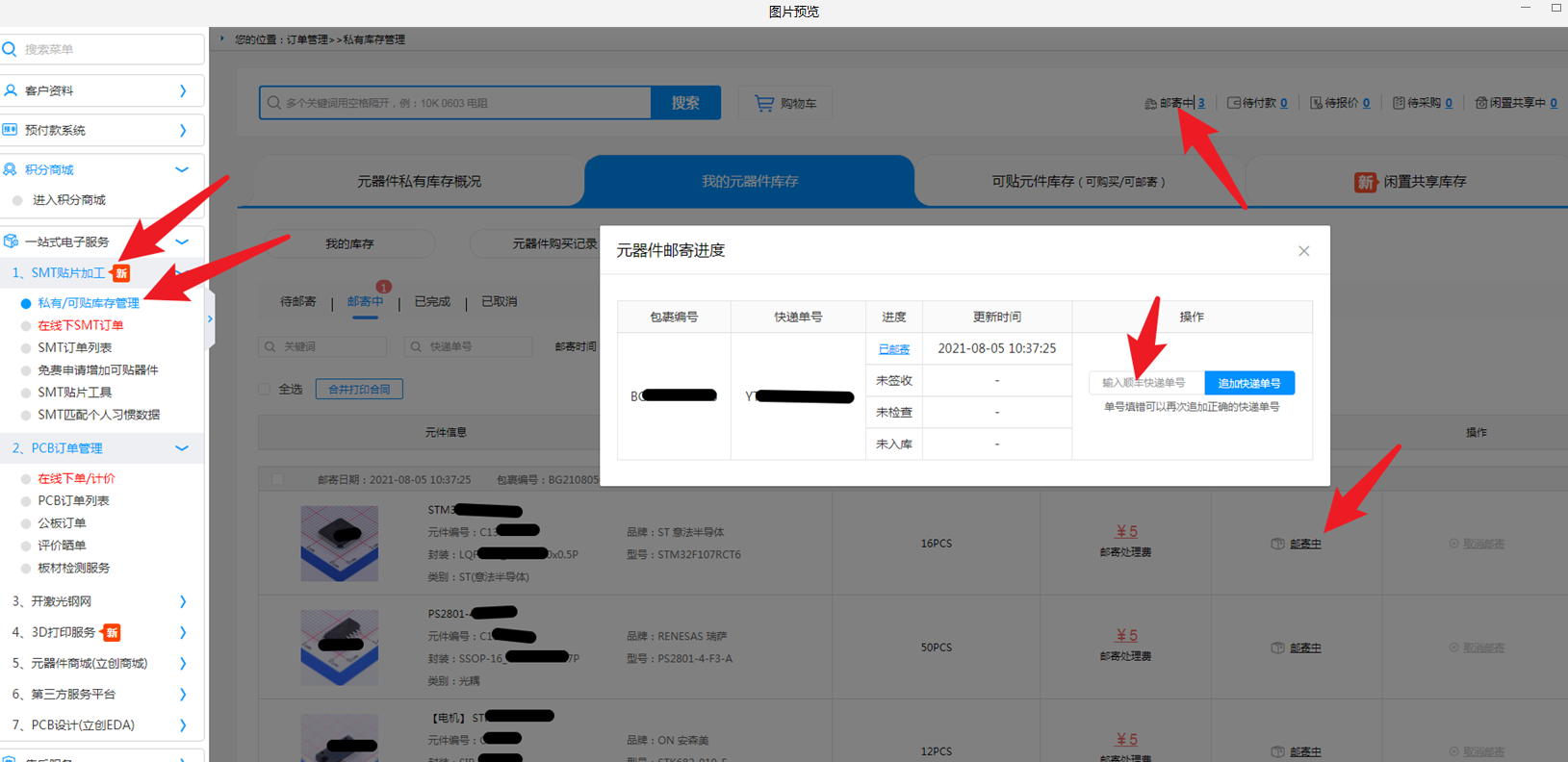Click the 输入顺丰快递单号 input field
This screenshot has height=762, width=1568.
[x=1145, y=383]
